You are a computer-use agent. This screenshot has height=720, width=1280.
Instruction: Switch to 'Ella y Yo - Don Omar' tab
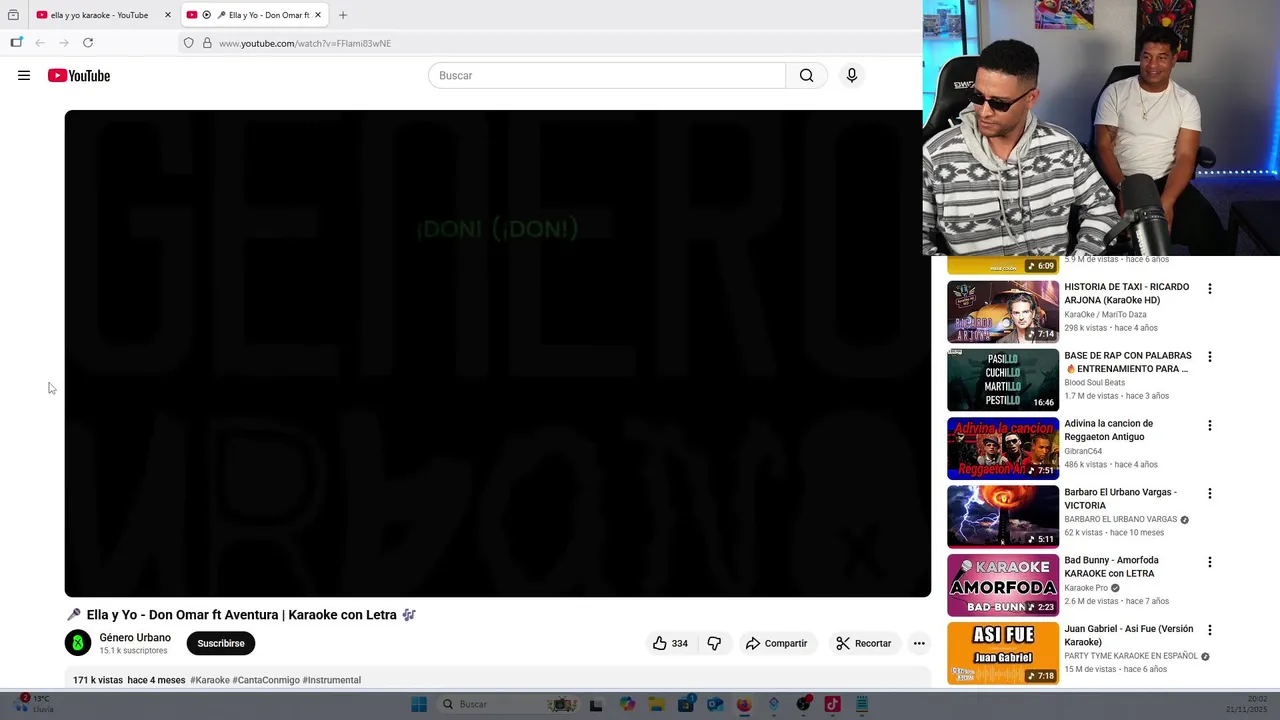click(x=256, y=15)
